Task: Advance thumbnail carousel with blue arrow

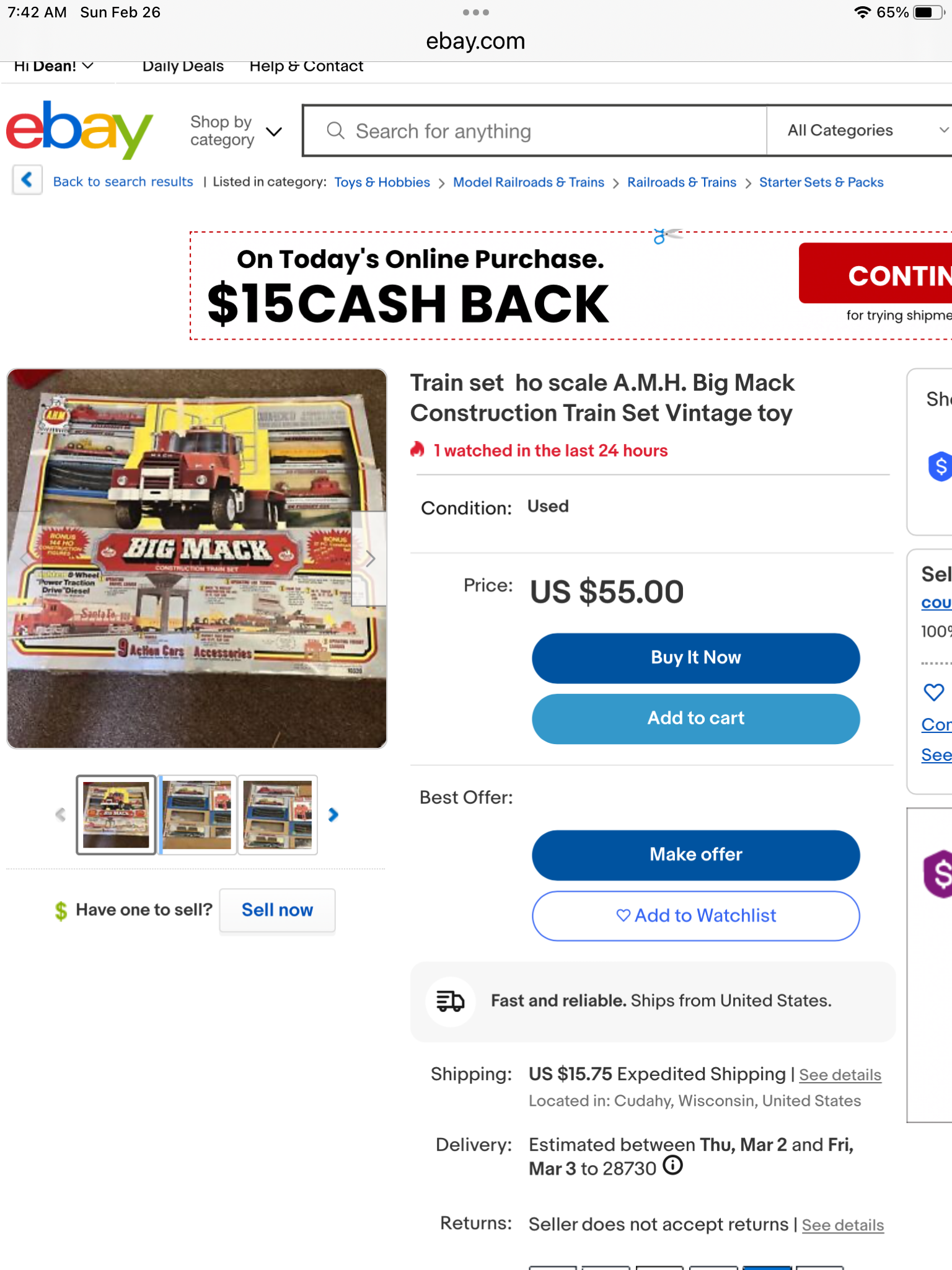Action: pos(333,815)
